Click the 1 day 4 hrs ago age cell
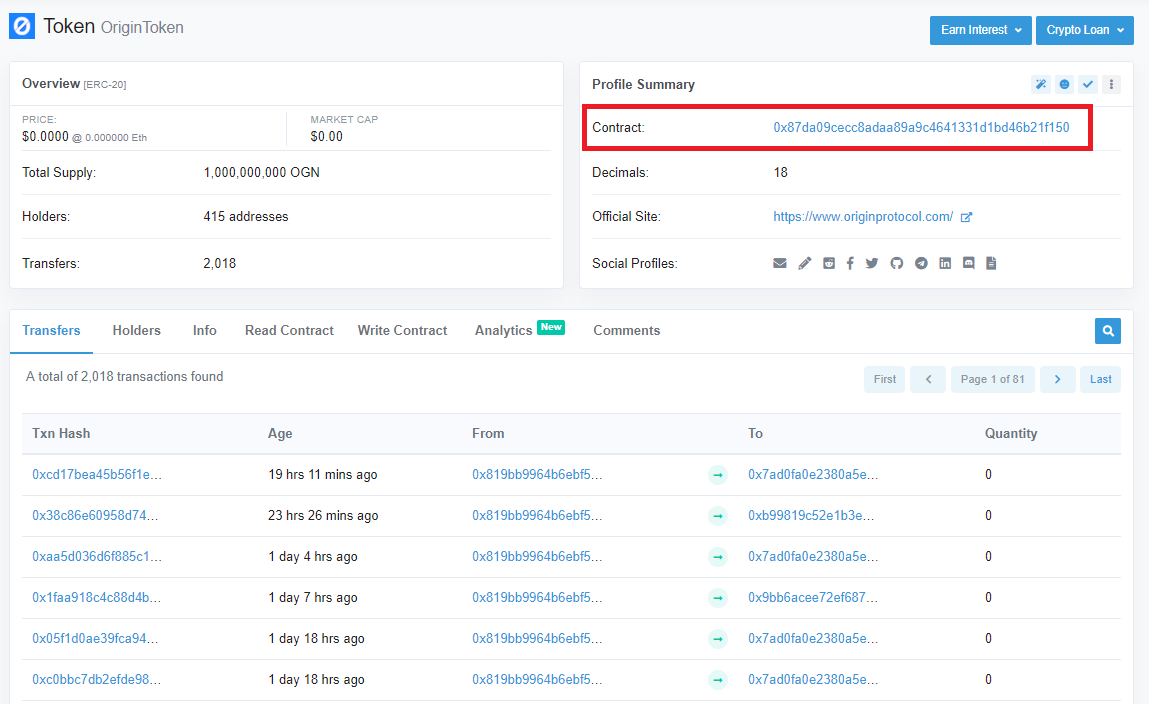 [313, 557]
